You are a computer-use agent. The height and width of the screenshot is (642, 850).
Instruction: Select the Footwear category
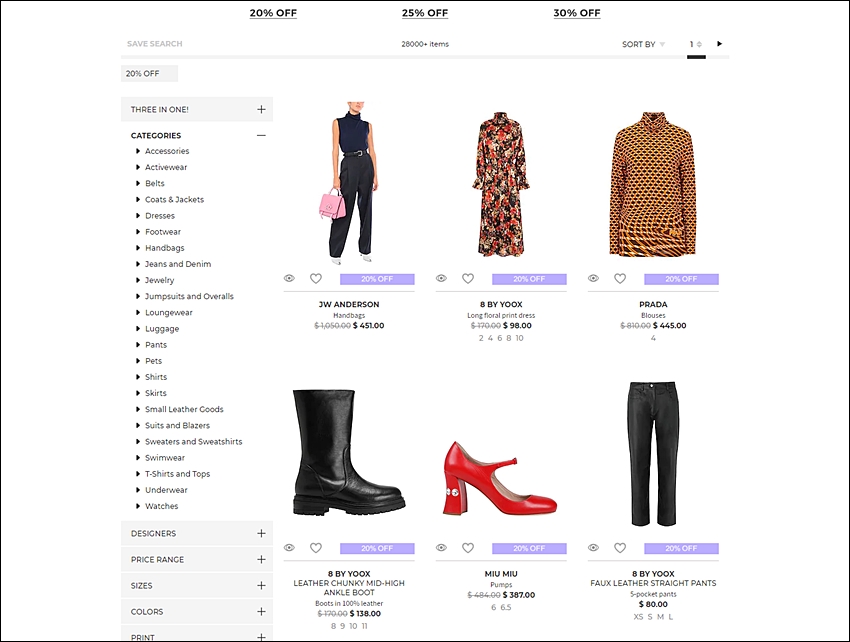(x=163, y=232)
